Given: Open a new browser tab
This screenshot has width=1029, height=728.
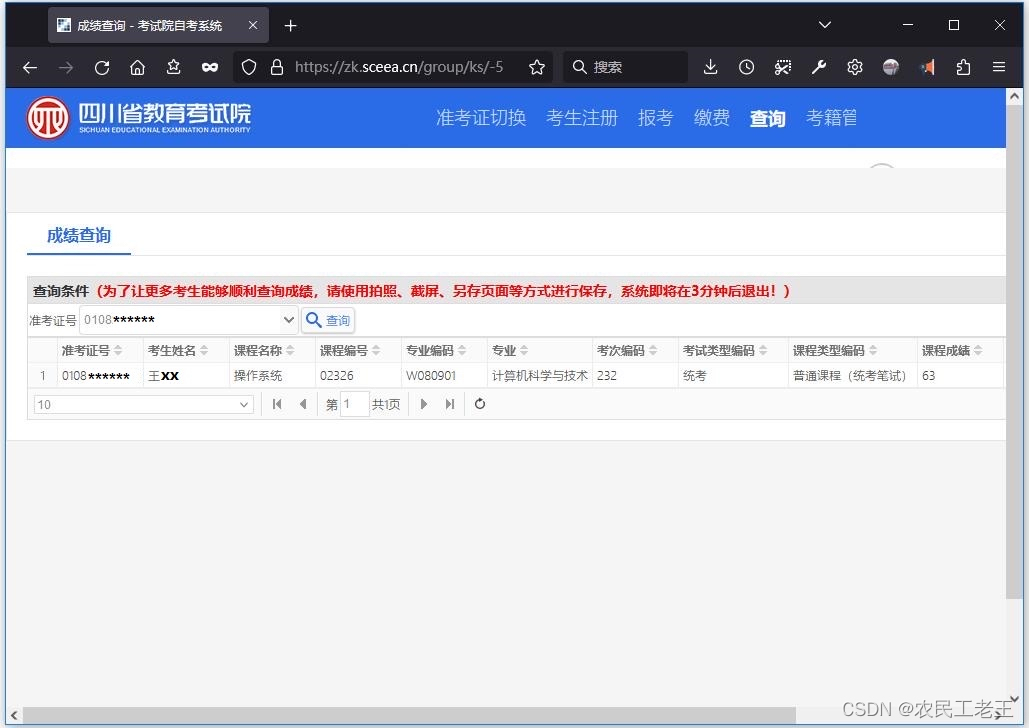Looking at the screenshot, I should (x=290, y=25).
